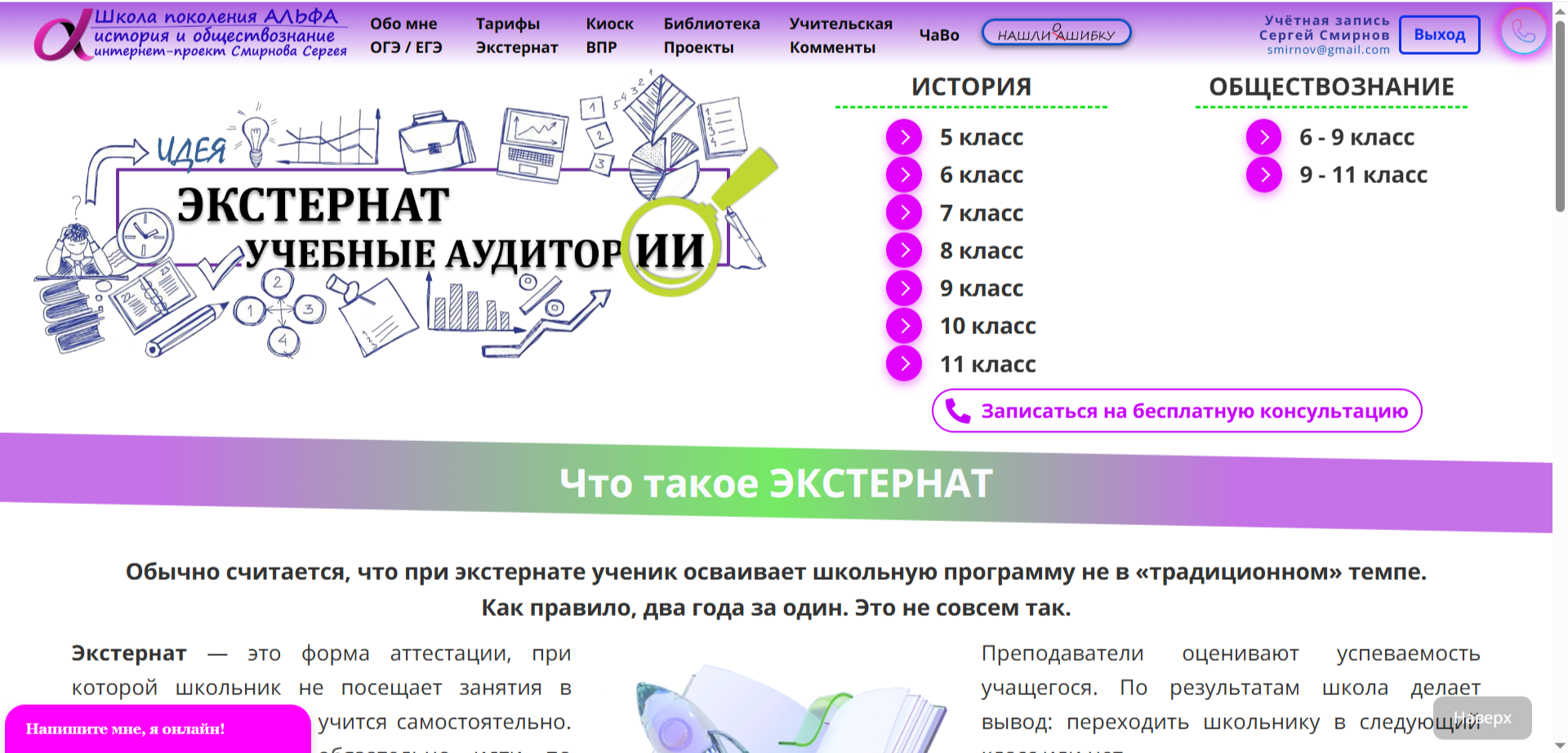Click the arrow icon next to "5 класс"
This screenshot has height=753, width=1568.
tap(903, 137)
